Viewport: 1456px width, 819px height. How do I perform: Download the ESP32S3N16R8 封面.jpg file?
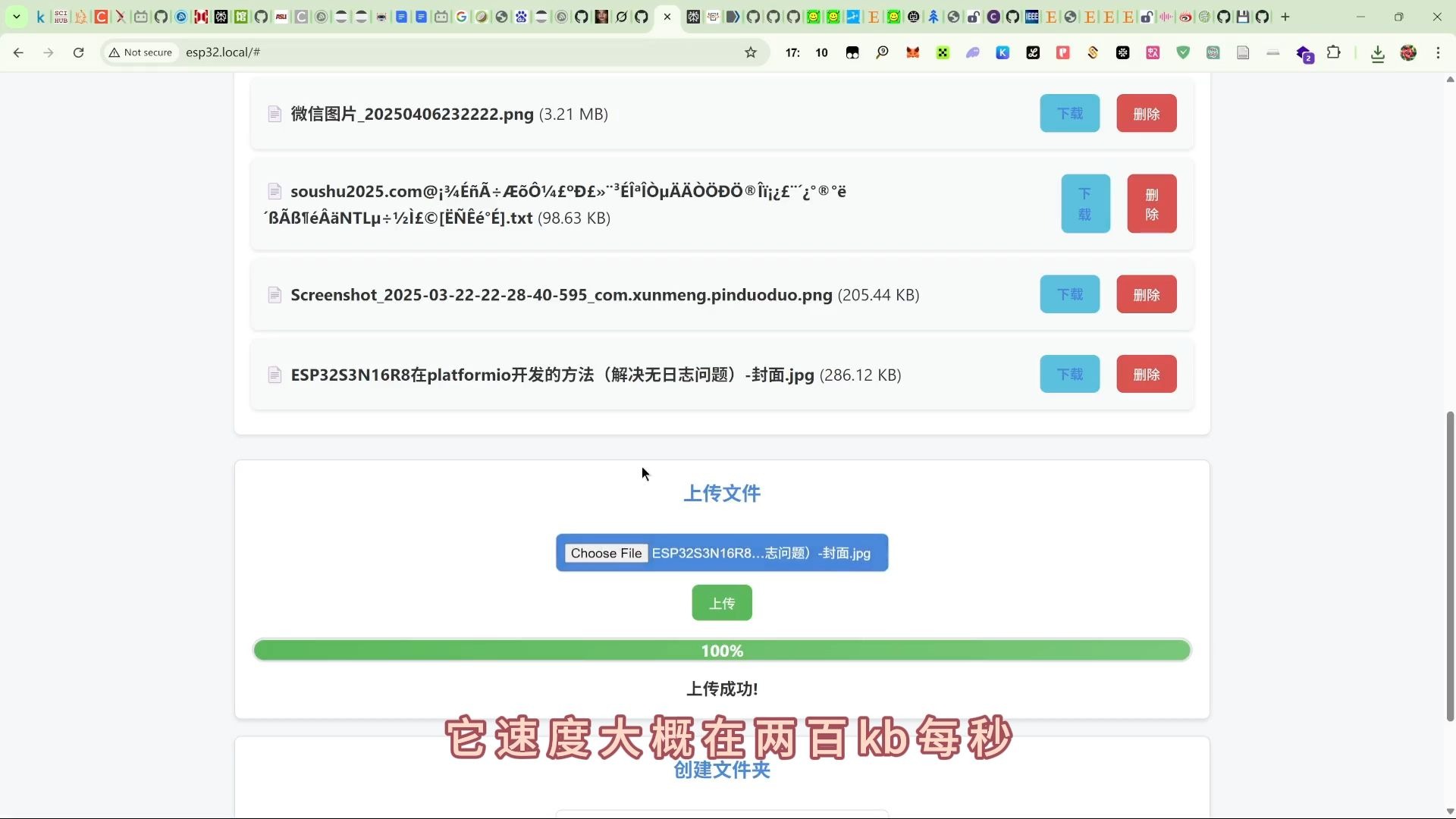[x=1069, y=374]
